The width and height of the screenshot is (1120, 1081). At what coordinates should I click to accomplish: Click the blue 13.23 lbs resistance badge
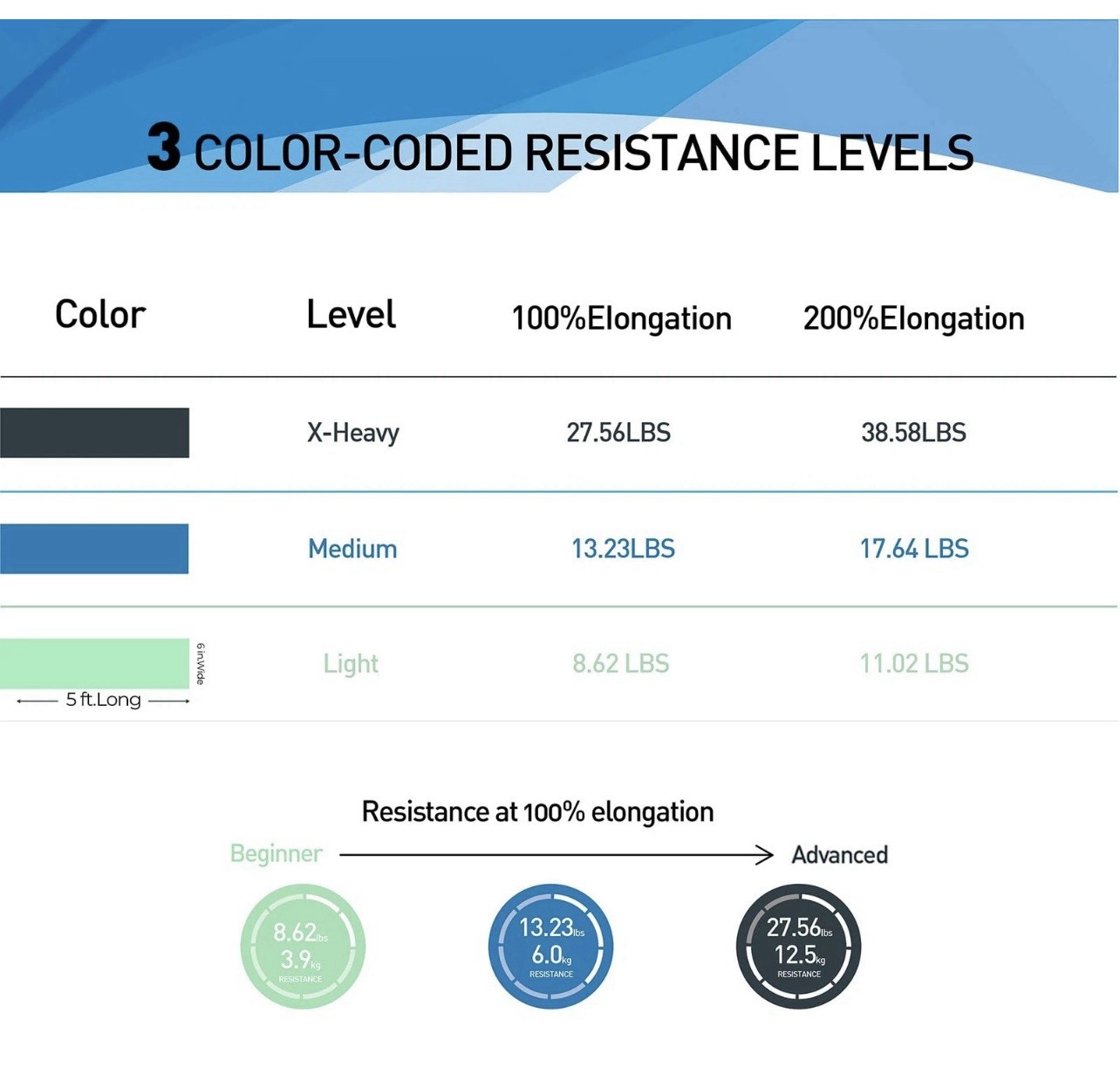550,947
